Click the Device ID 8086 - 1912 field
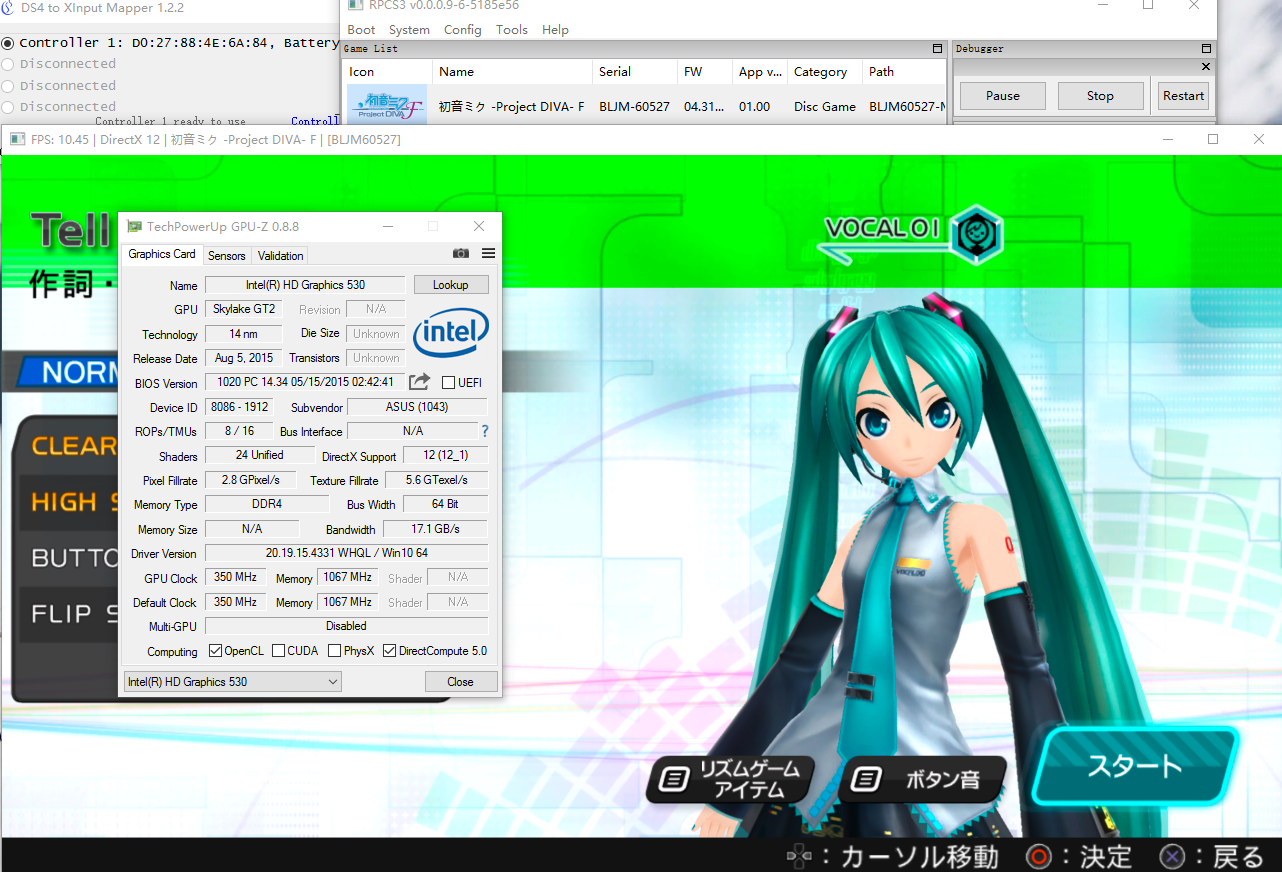This screenshot has height=872, width=1282. (x=238, y=407)
